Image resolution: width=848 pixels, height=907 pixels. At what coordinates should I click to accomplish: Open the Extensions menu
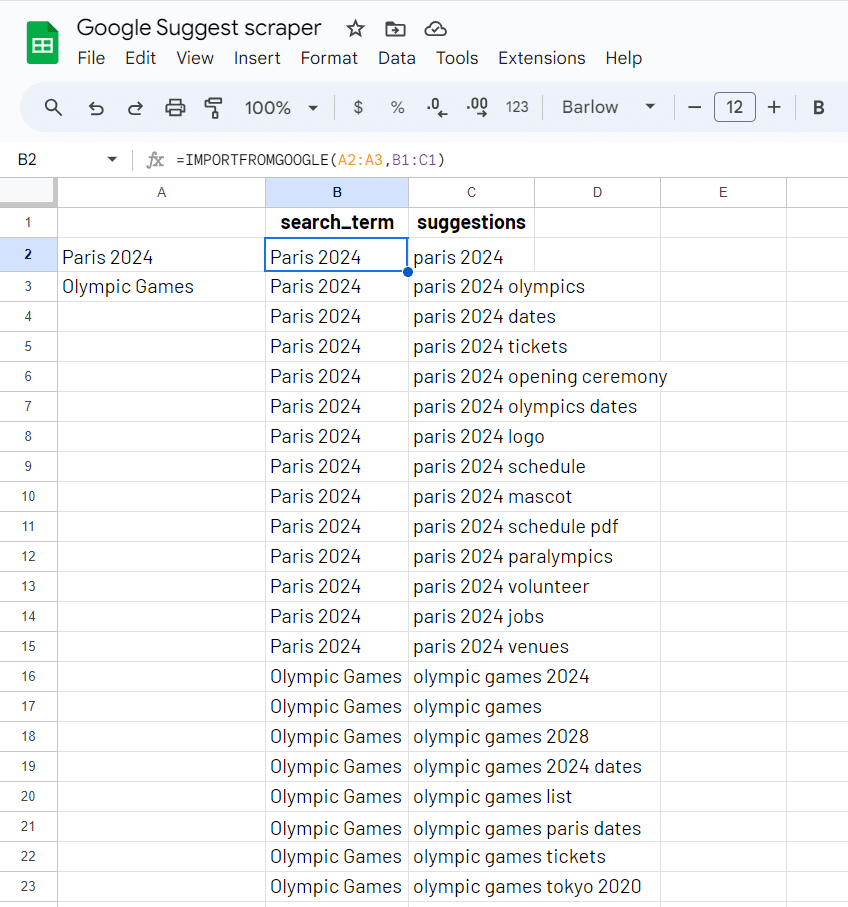541,58
